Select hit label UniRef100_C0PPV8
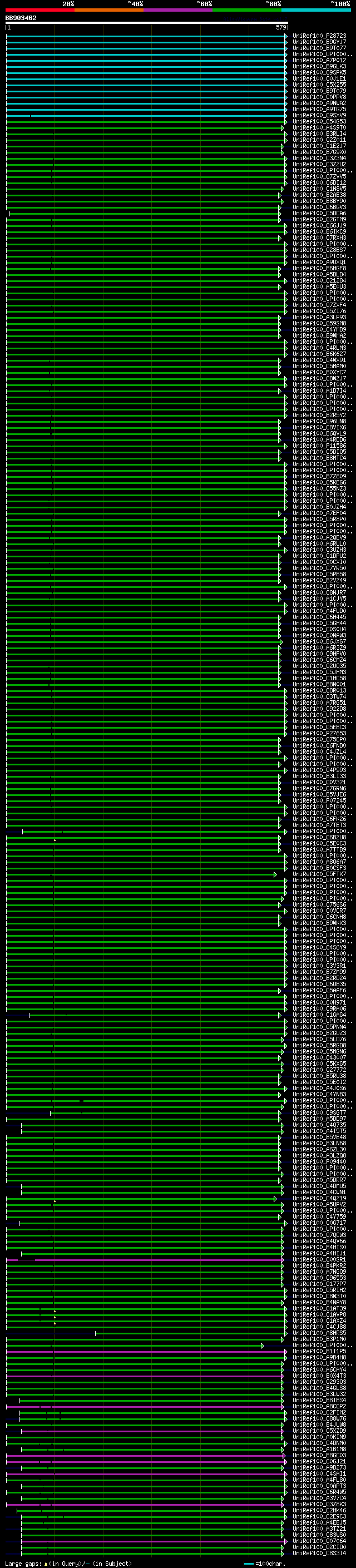The height and width of the screenshot is (1568, 356). pos(319,97)
